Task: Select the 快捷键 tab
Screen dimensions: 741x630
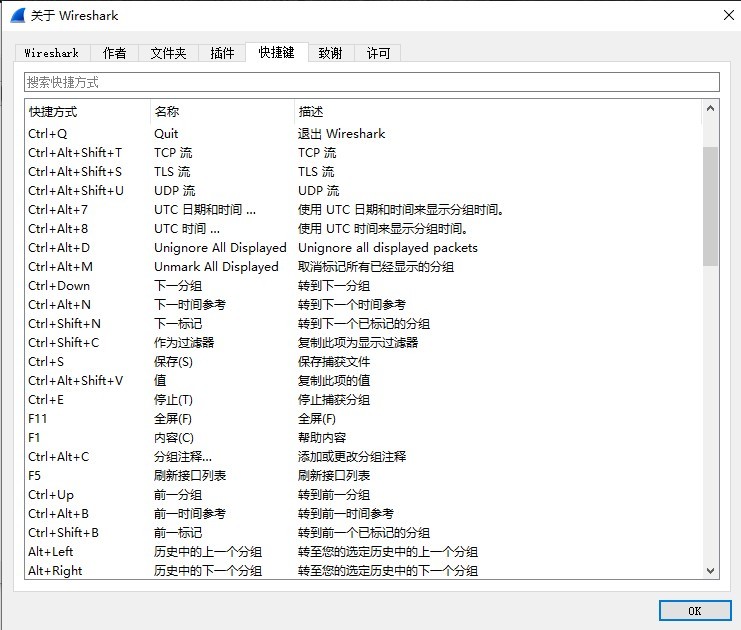Action: pos(276,52)
